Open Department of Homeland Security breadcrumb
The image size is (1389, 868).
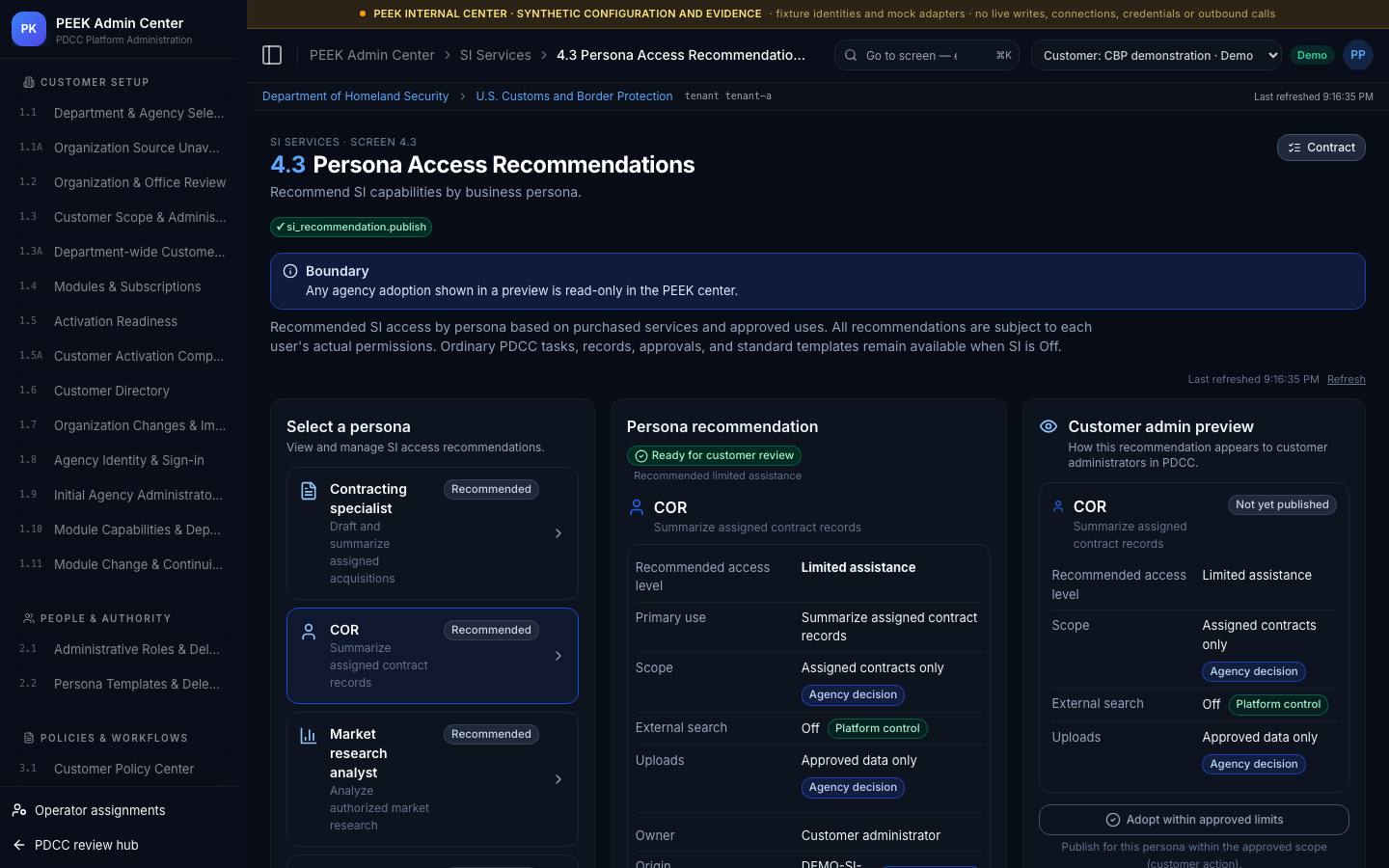tap(355, 96)
